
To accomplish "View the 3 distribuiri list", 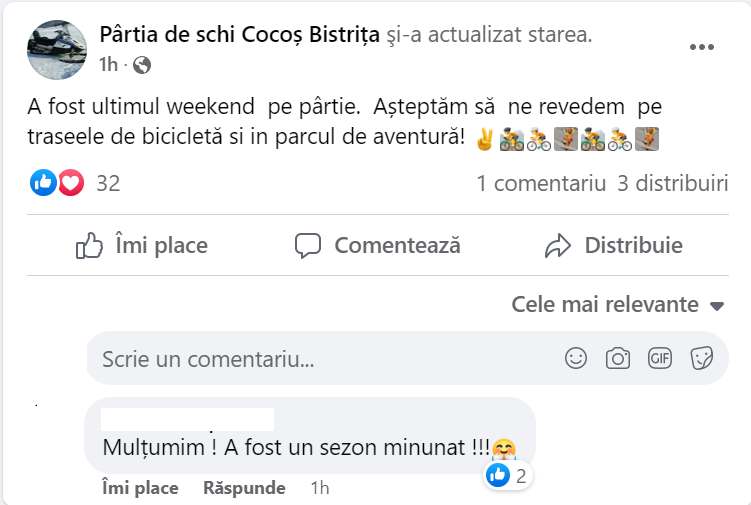I will tap(672, 184).
